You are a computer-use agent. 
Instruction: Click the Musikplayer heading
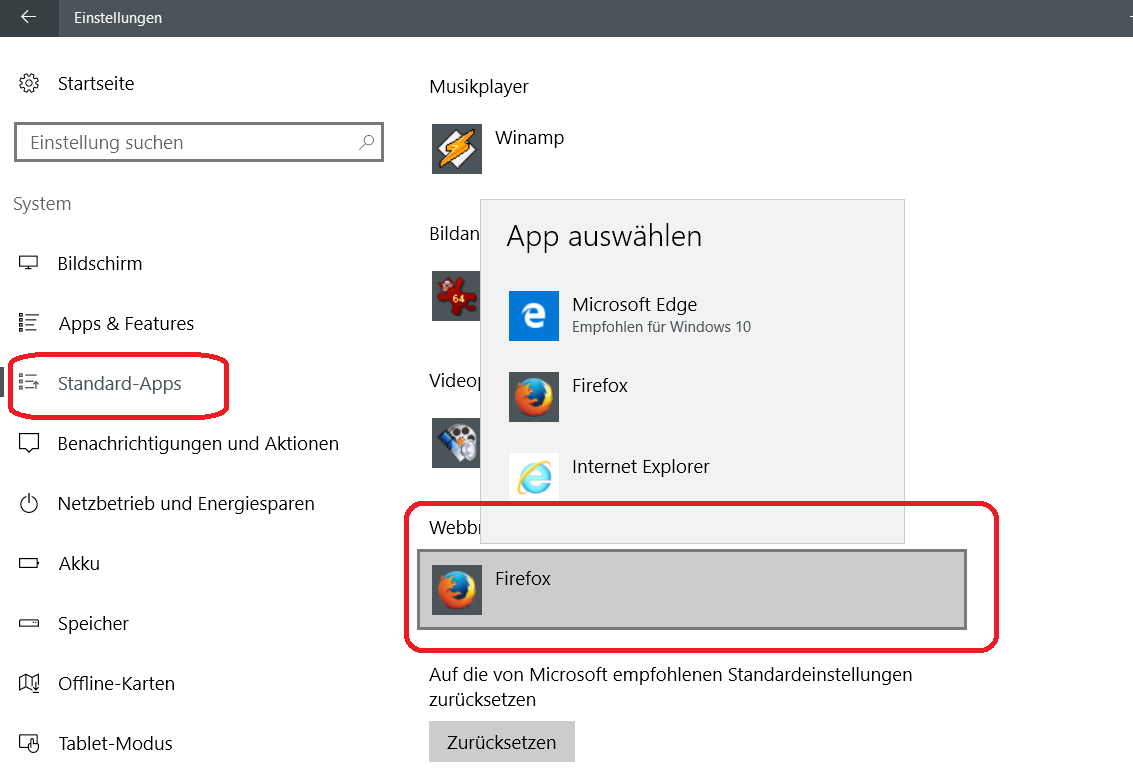click(x=479, y=87)
